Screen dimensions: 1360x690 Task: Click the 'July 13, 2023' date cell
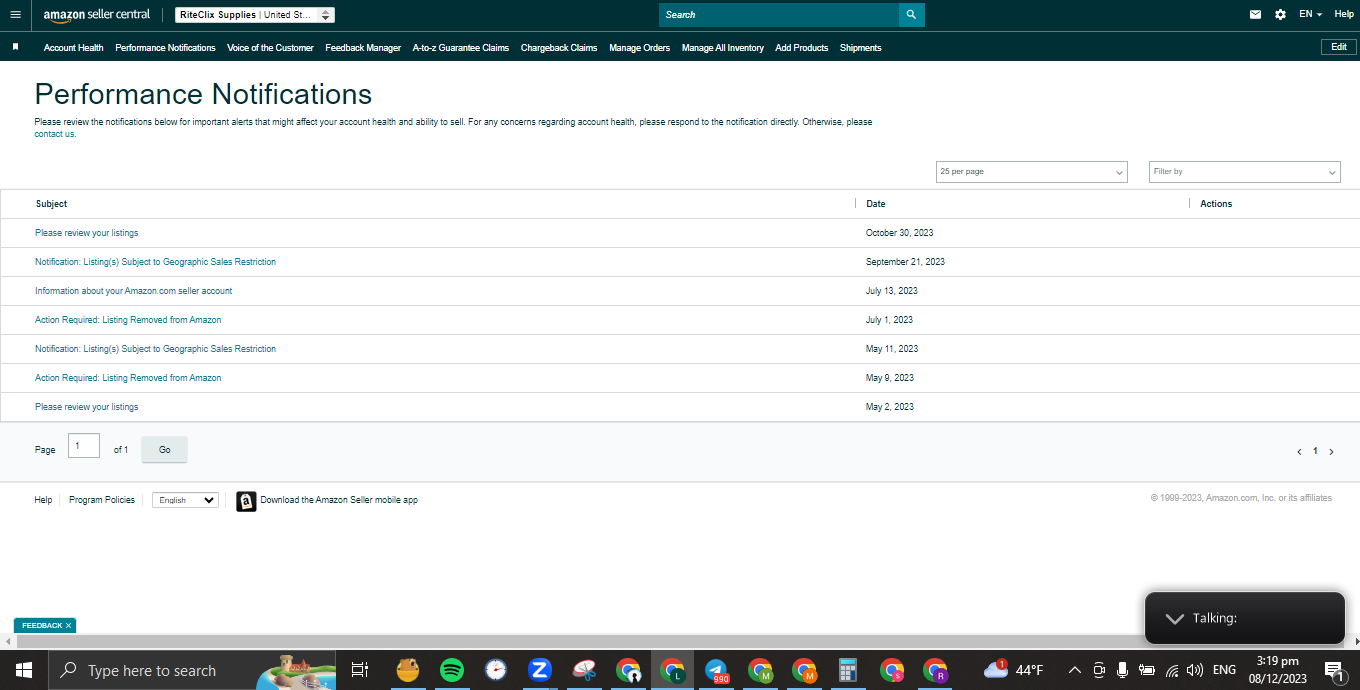tap(892, 291)
